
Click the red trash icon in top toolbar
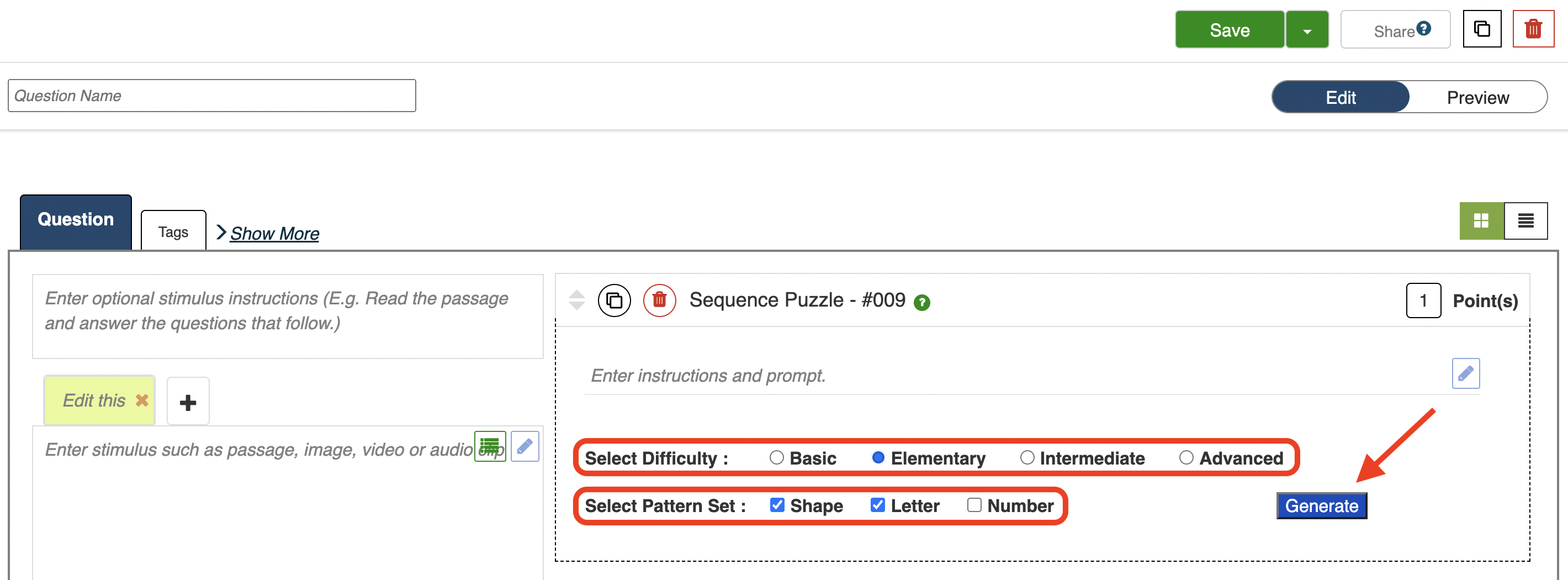[x=1532, y=29]
